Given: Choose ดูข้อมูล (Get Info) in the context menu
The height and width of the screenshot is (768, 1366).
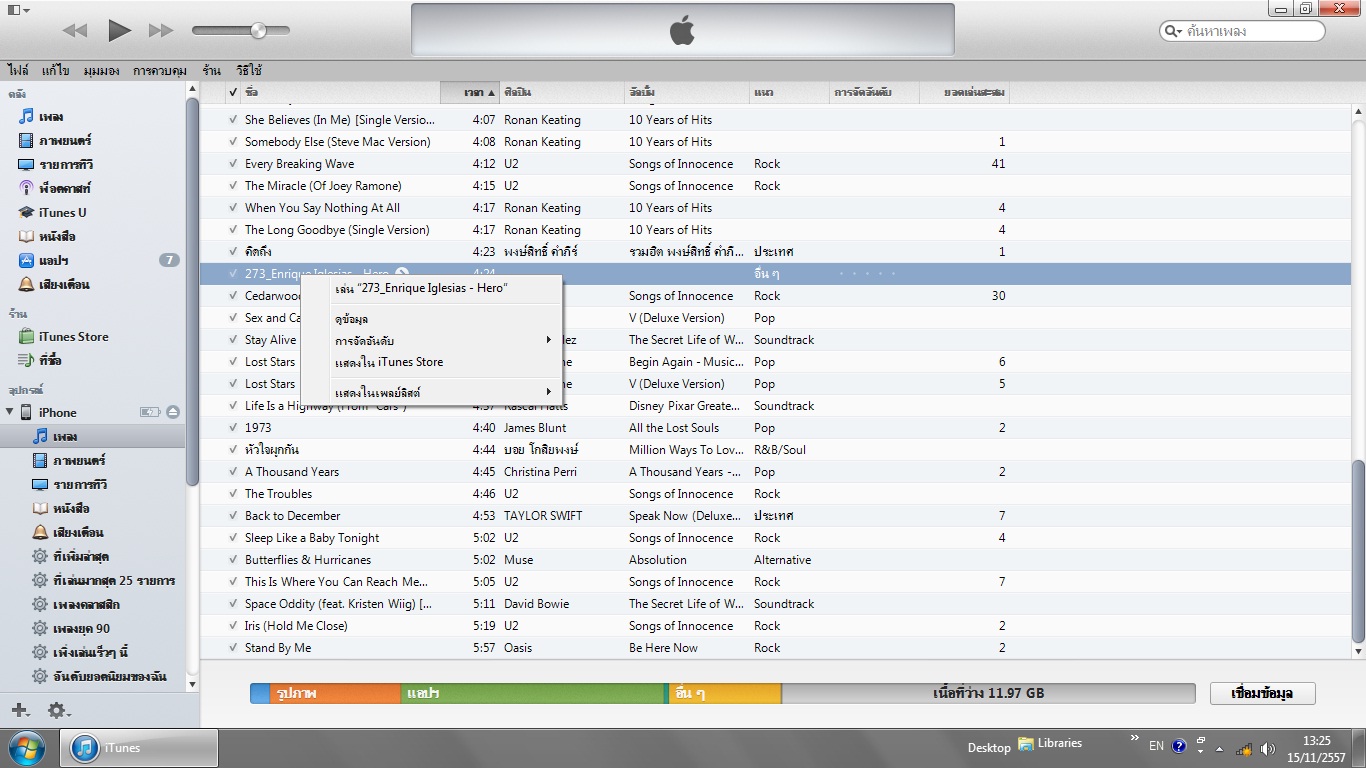Looking at the screenshot, I should pyautogui.click(x=444, y=318).
